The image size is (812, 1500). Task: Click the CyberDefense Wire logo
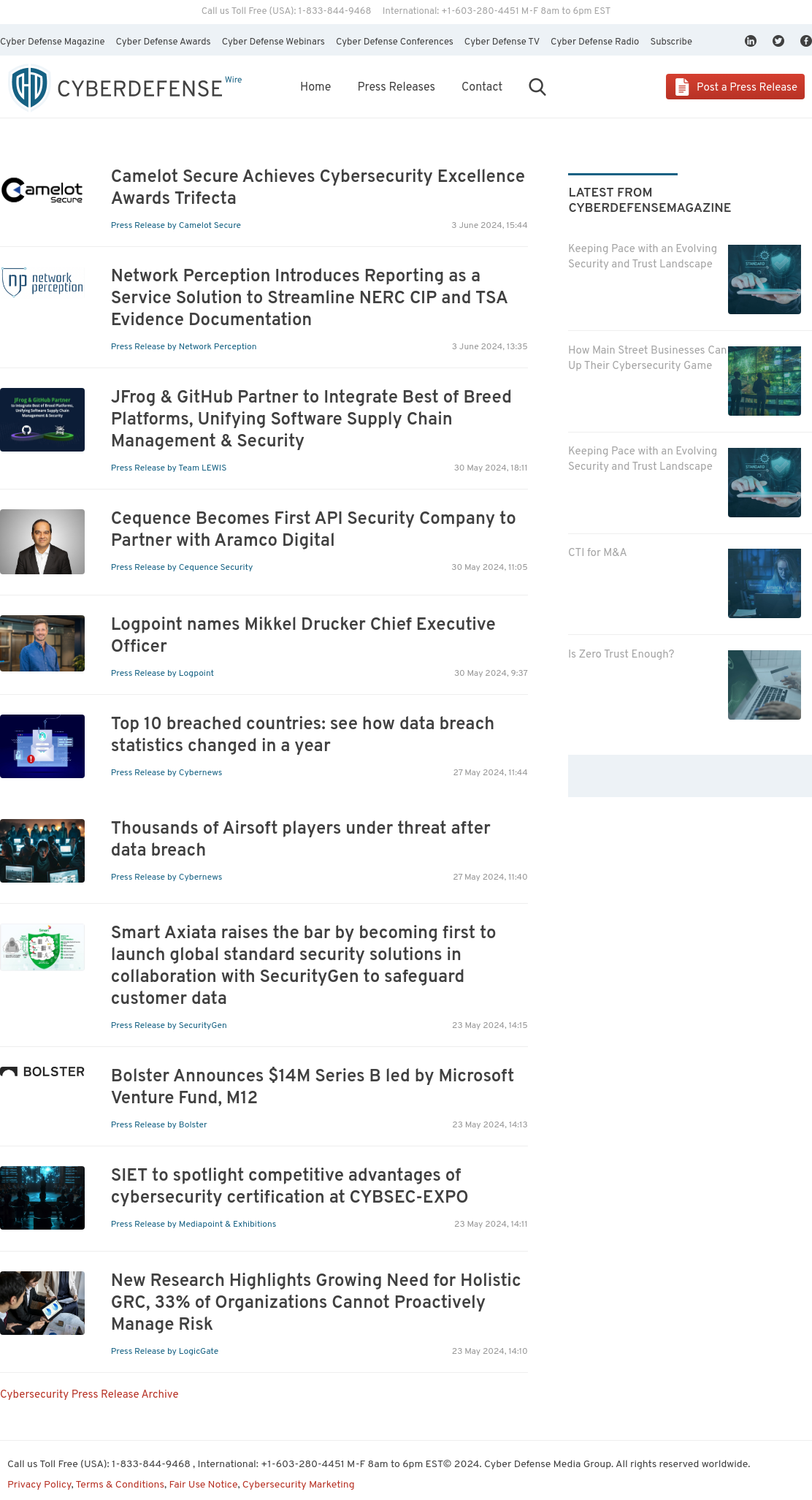(x=126, y=87)
